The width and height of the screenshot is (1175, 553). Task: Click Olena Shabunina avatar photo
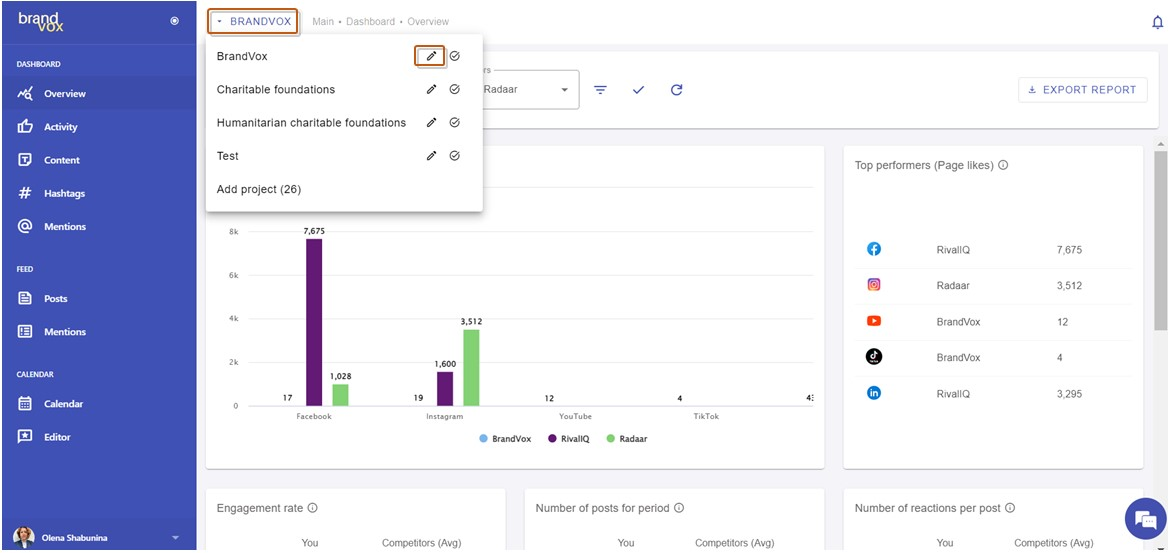(x=24, y=537)
